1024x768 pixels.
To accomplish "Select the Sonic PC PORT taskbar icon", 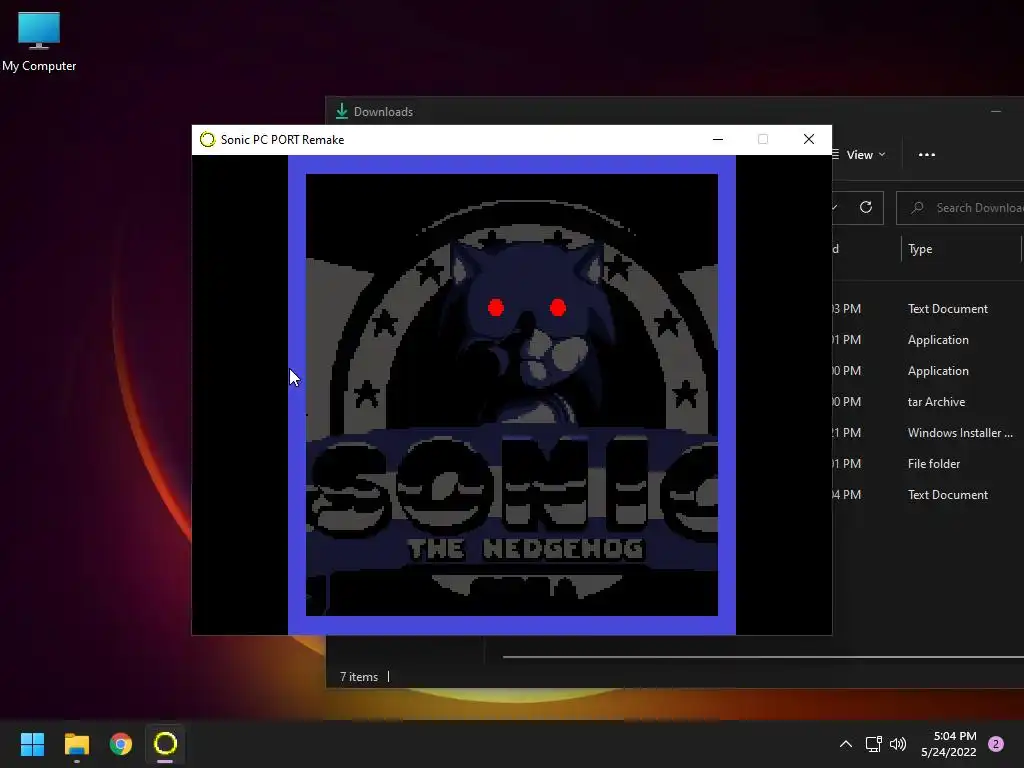I will [x=165, y=744].
